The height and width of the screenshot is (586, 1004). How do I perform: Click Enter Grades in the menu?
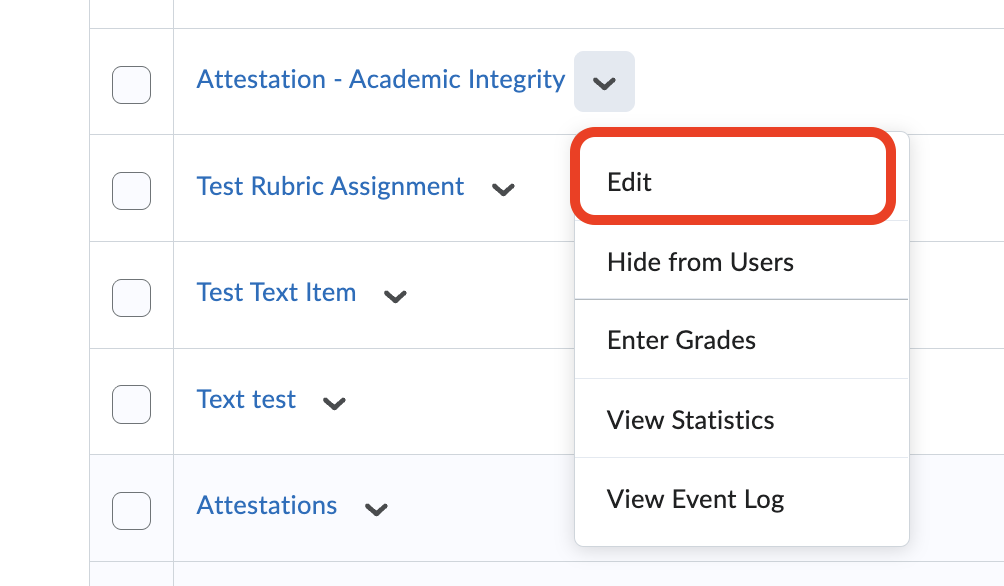tap(681, 340)
